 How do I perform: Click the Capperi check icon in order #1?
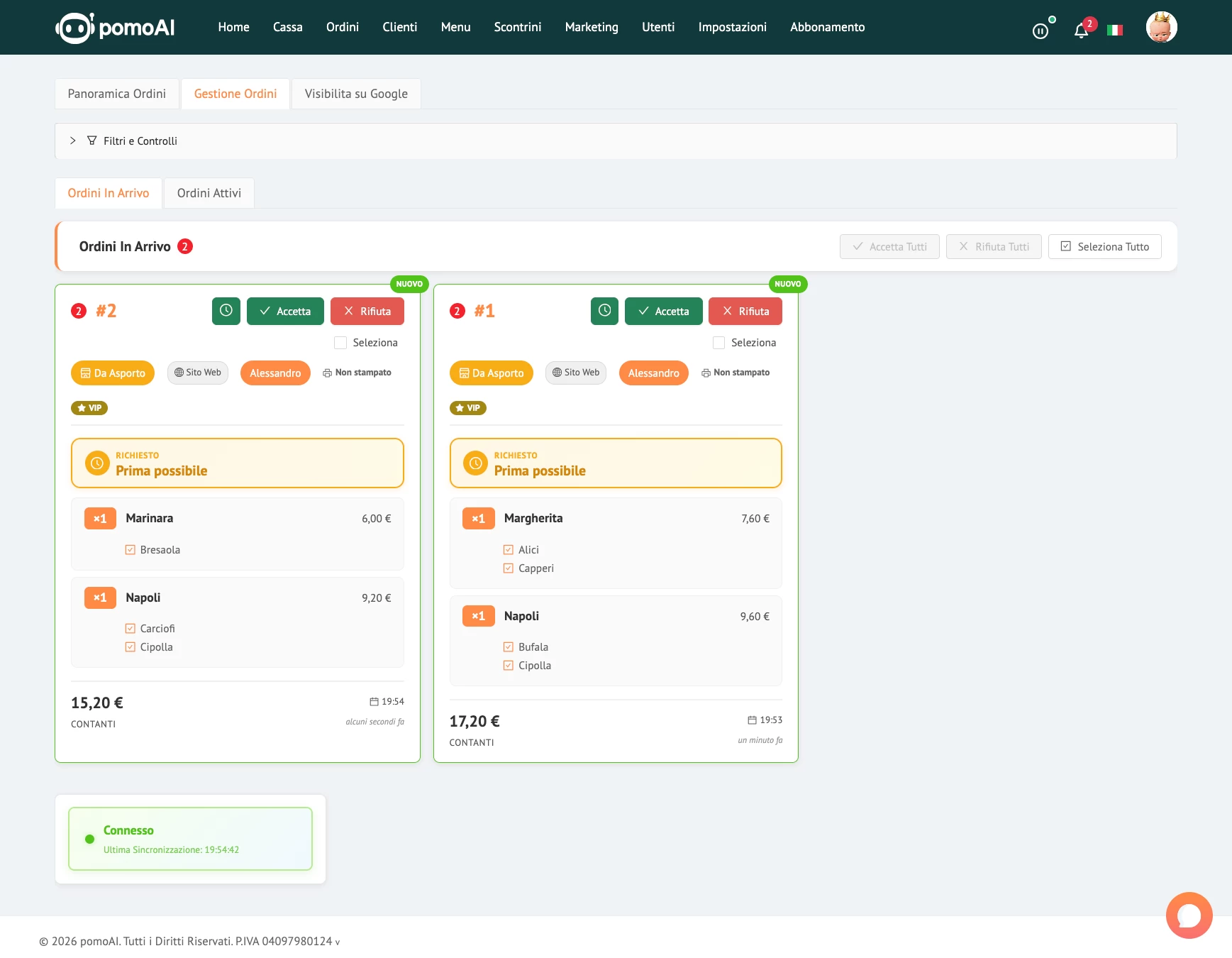click(509, 568)
